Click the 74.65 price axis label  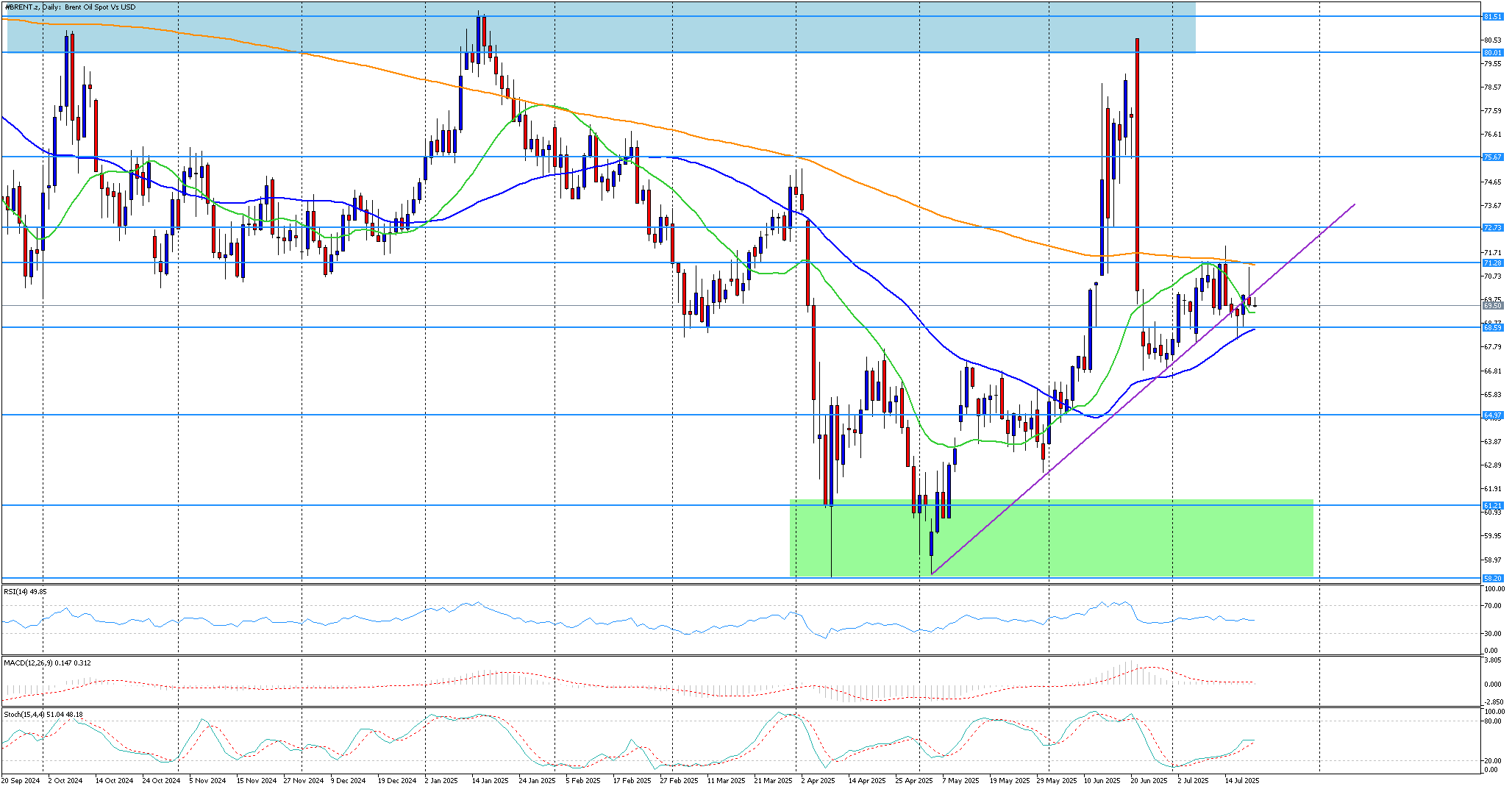coord(1492,182)
